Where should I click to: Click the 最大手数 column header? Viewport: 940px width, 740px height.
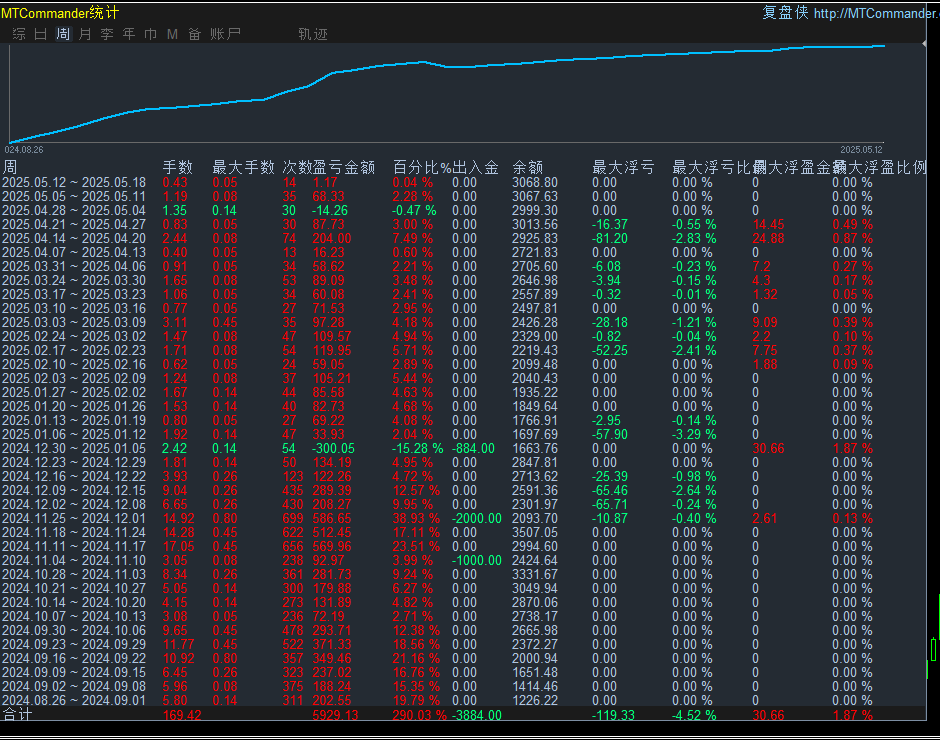(243, 167)
